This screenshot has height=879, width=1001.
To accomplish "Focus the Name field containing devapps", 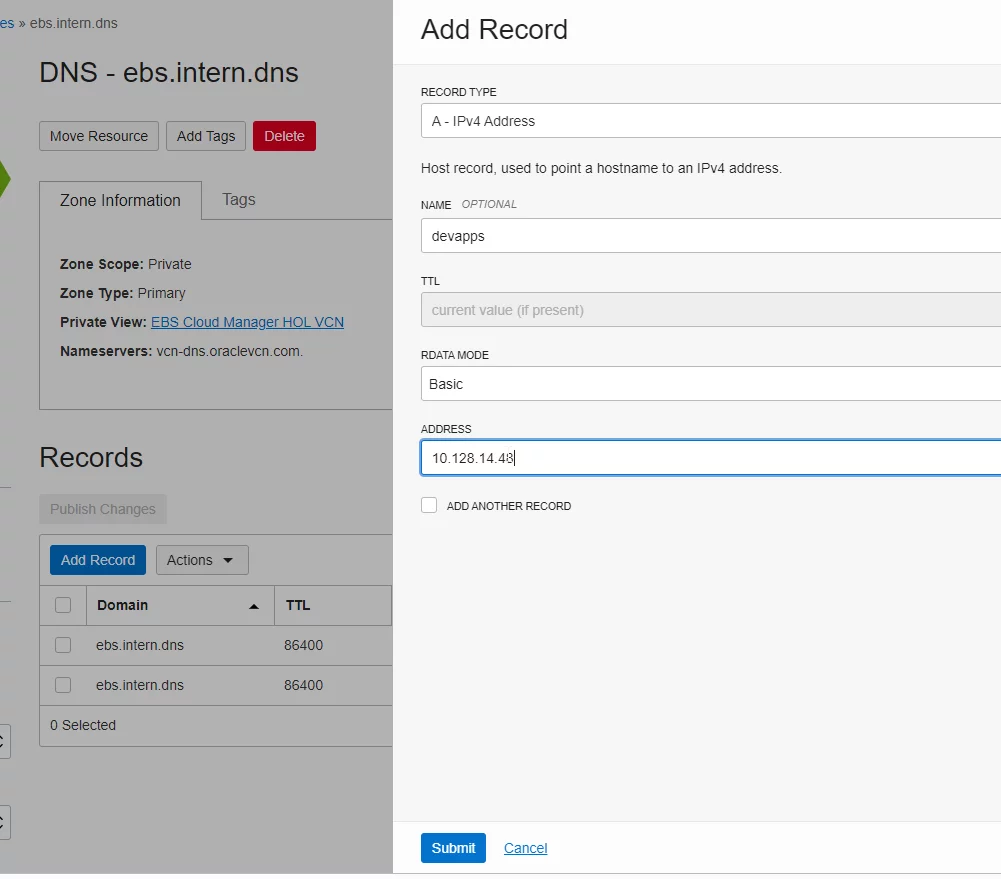I will pos(711,236).
